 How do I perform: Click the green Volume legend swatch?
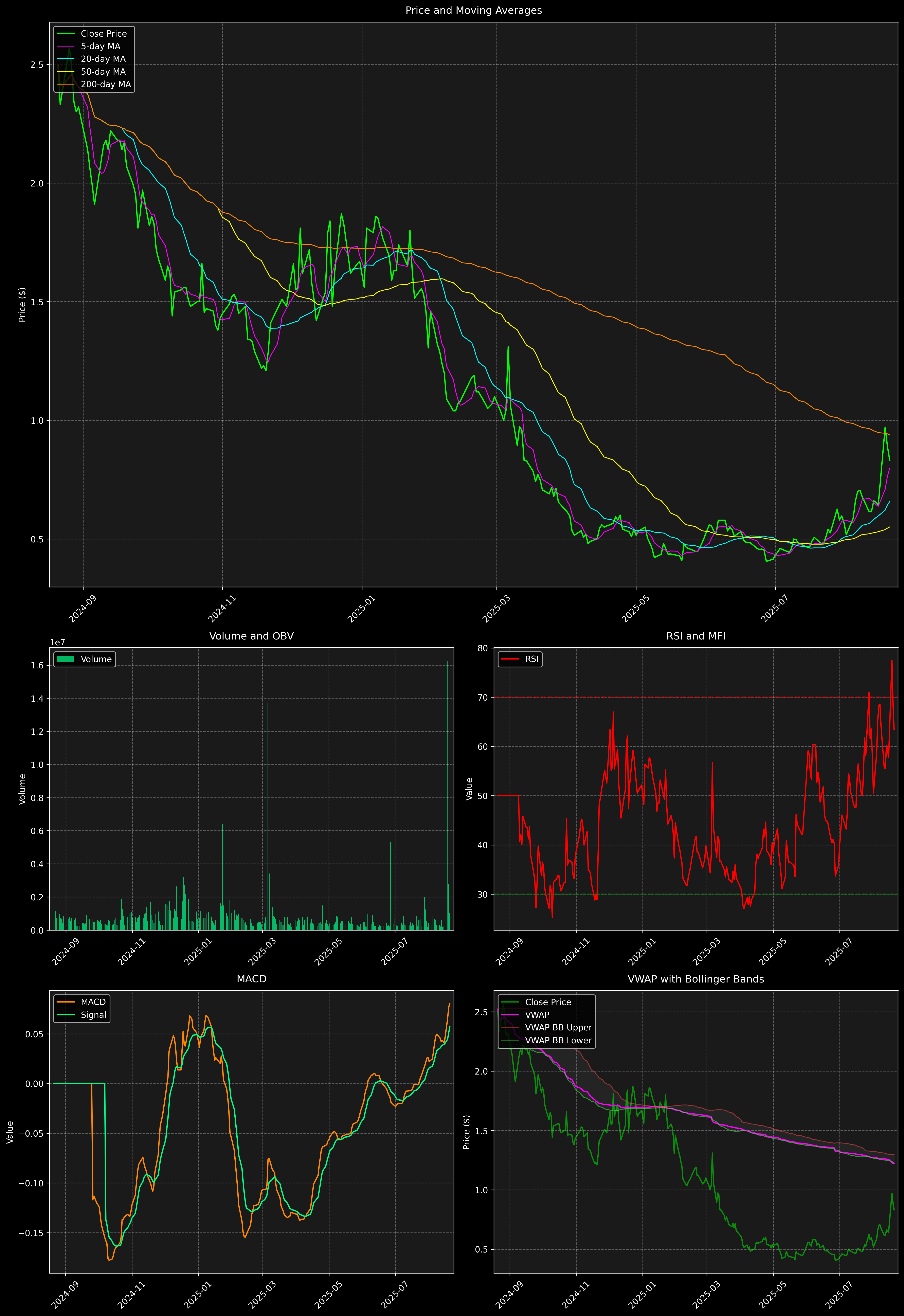[x=66, y=659]
